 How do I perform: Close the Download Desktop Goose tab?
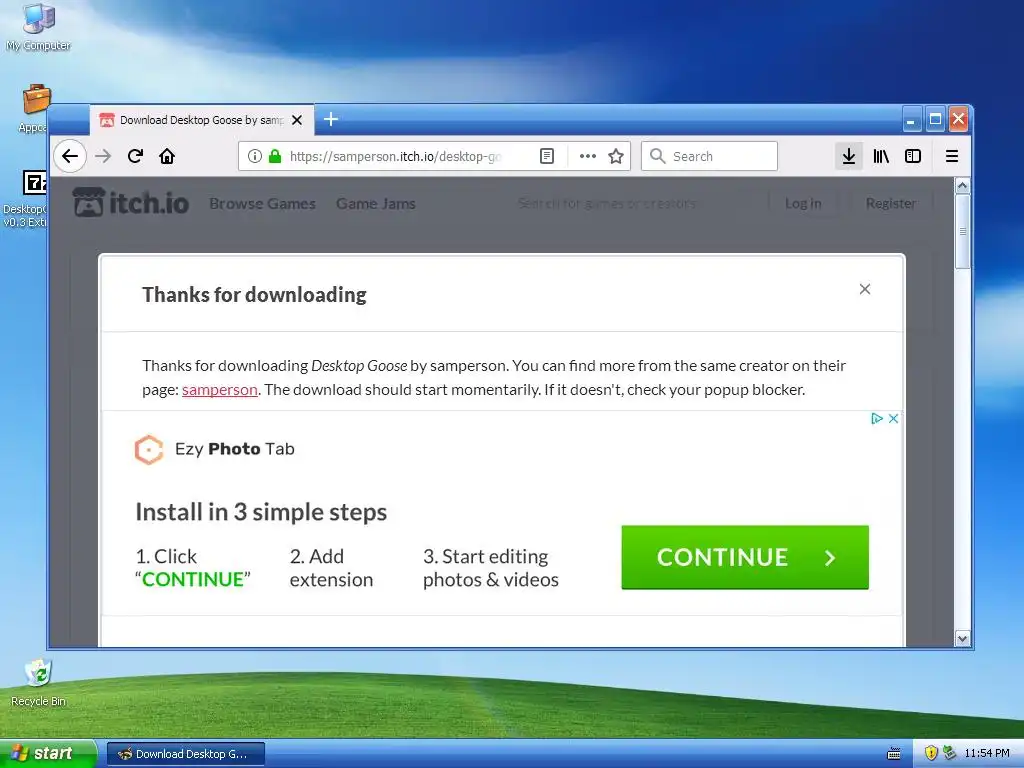click(296, 120)
